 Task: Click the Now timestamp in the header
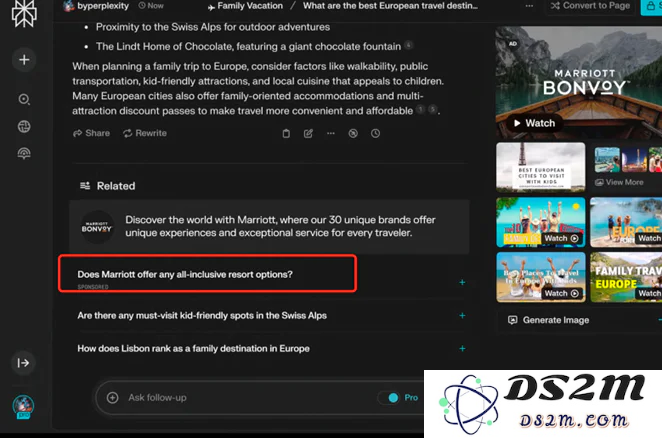tap(151, 6)
